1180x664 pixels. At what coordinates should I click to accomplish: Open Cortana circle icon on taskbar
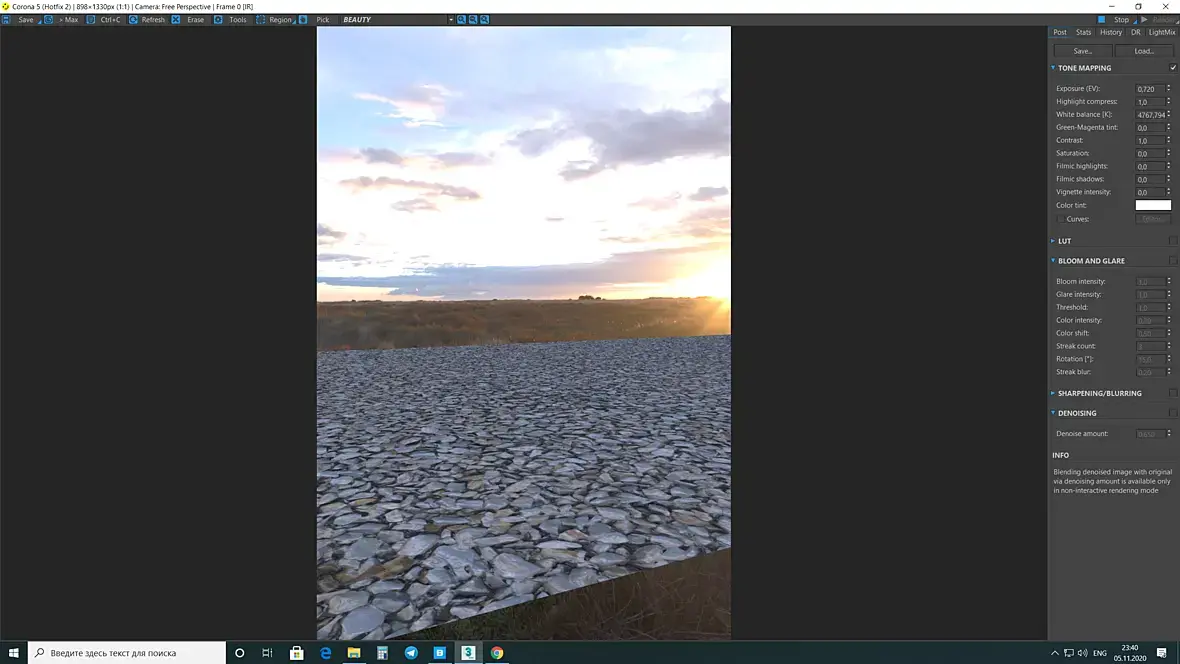[239, 653]
